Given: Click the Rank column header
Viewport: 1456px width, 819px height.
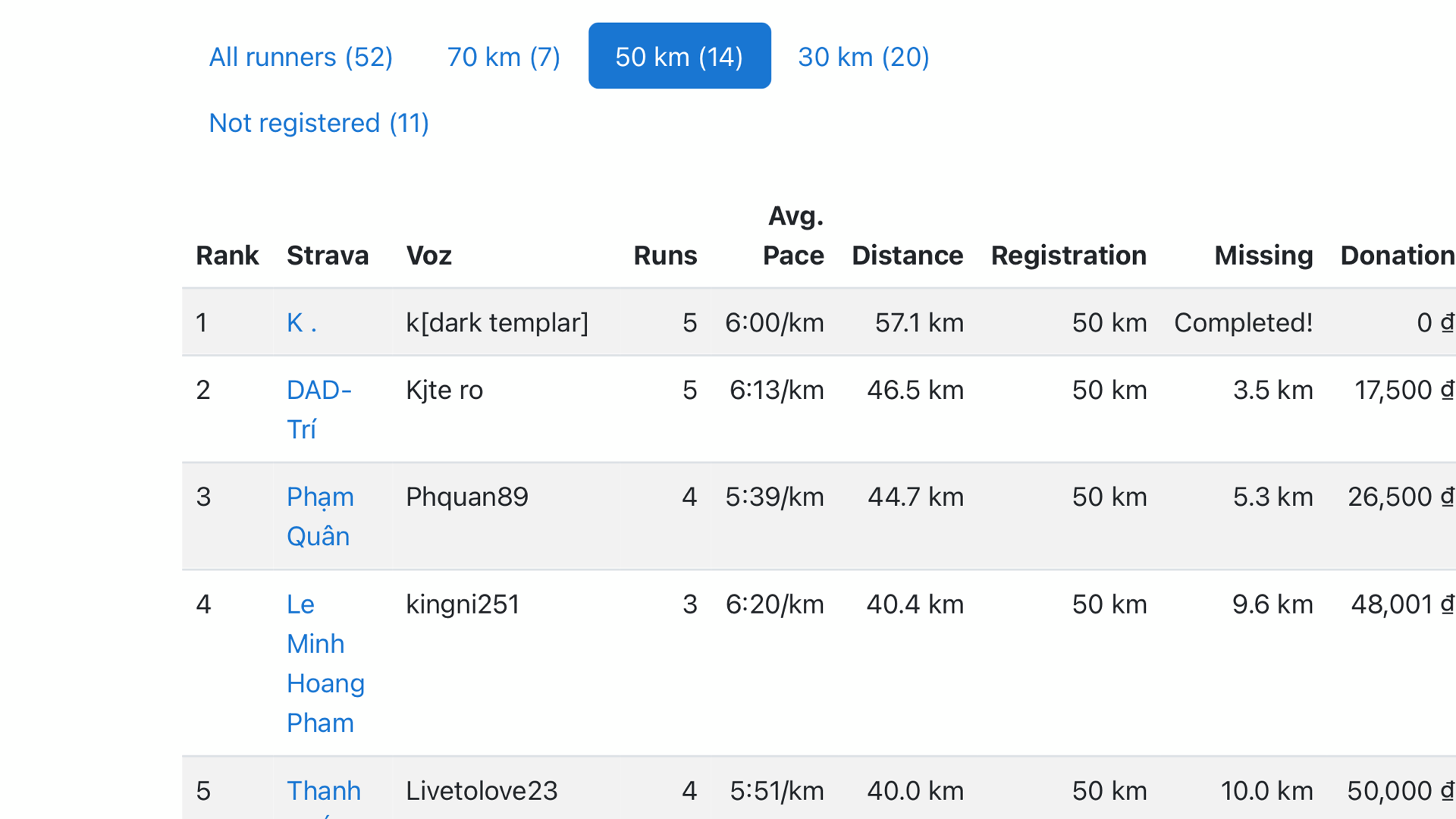Looking at the screenshot, I should [227, 256].
